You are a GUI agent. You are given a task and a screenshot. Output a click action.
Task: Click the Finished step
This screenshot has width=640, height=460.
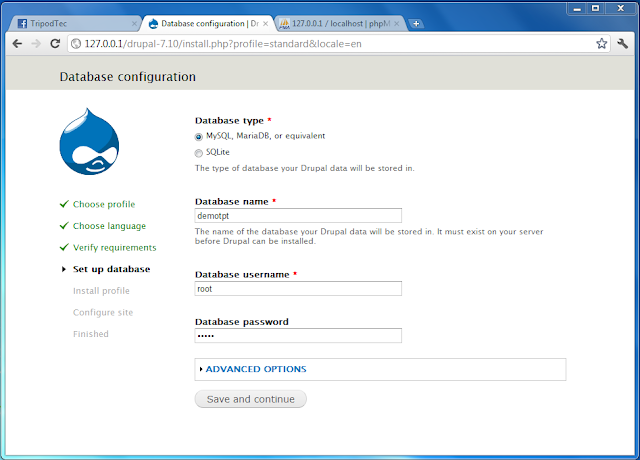coord(91,334)
